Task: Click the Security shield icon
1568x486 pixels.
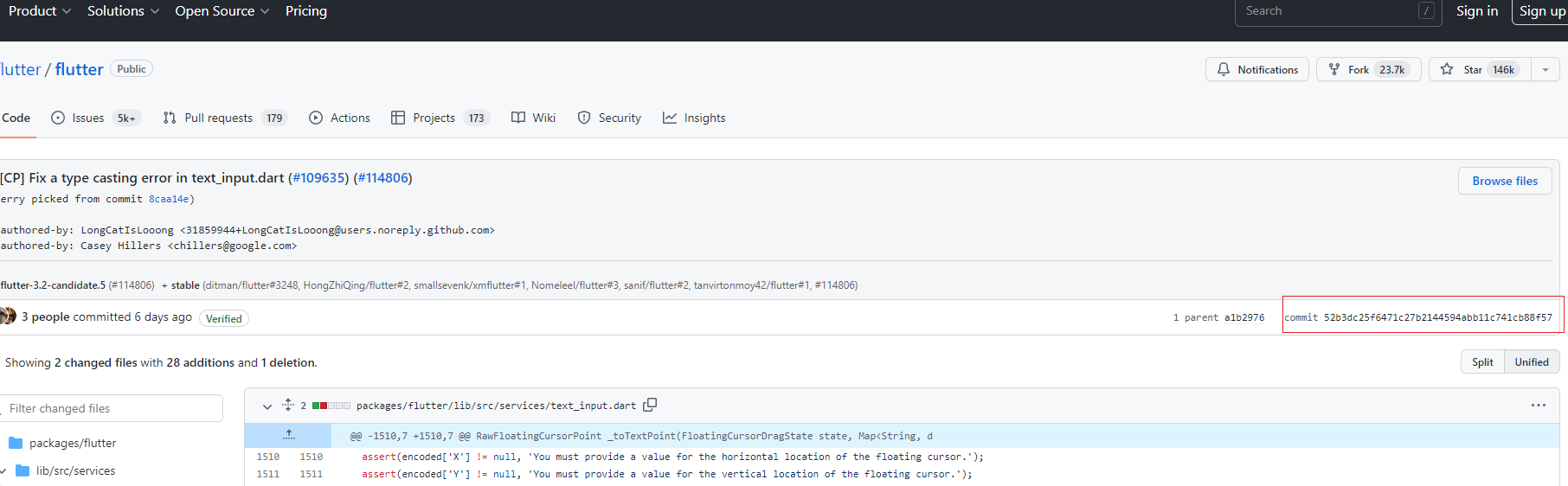Action: pyautogui.click(x=584, y=118)
